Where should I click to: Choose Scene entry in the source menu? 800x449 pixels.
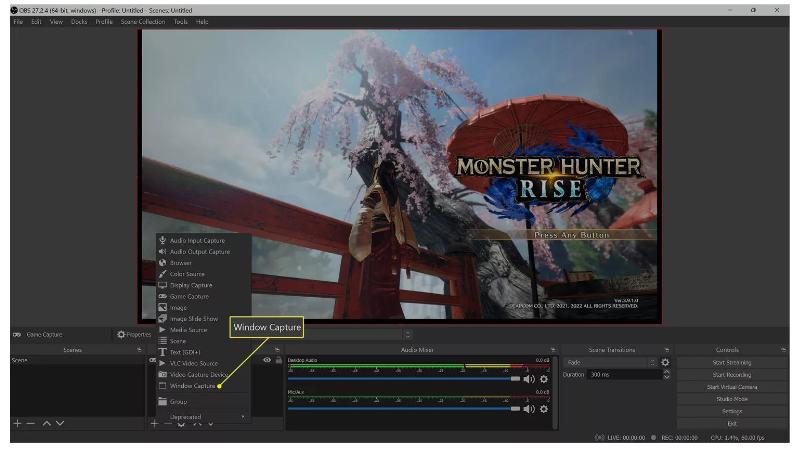click(203, 341)
